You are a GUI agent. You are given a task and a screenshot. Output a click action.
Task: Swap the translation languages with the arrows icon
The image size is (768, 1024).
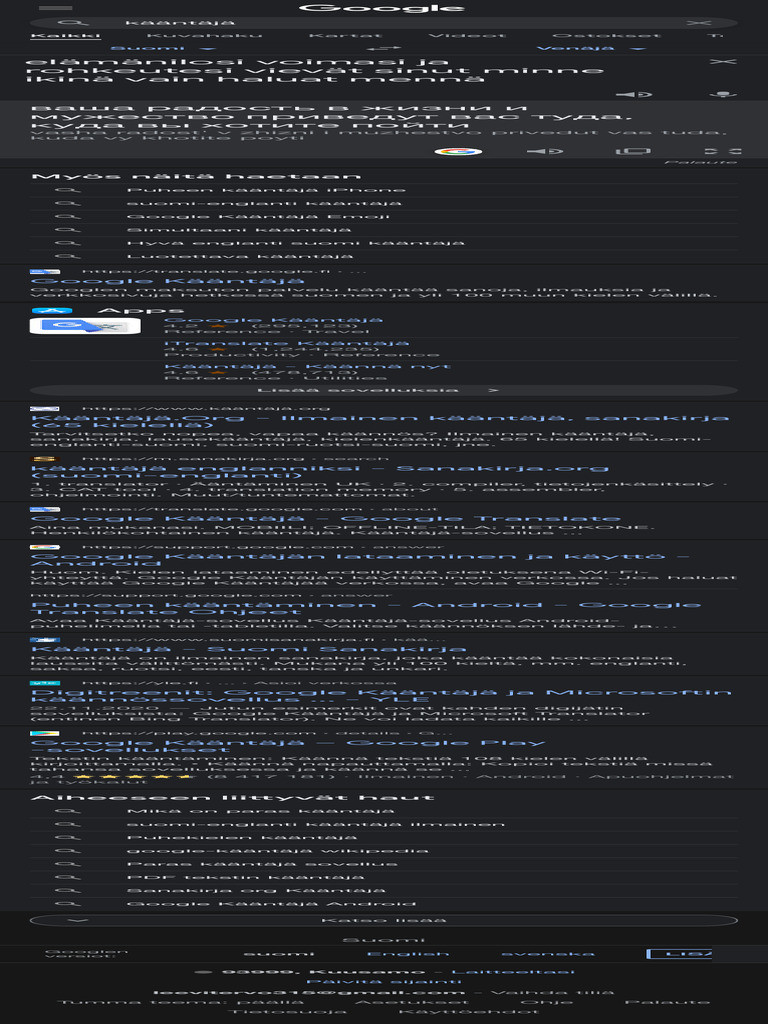(383, 48)
